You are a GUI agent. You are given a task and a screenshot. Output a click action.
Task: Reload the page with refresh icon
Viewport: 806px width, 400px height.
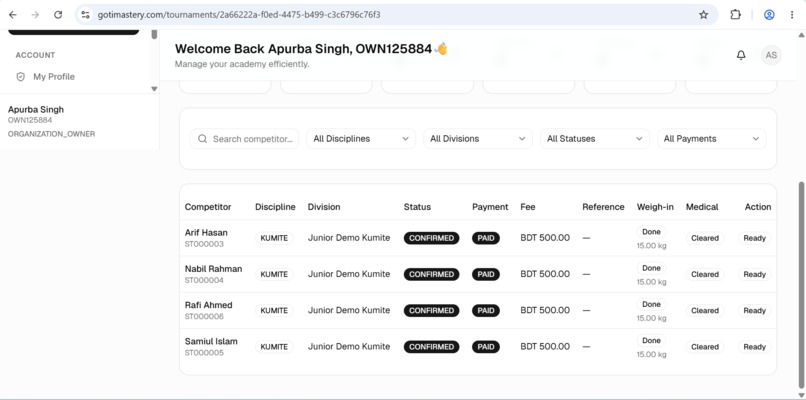coord(58,15)
